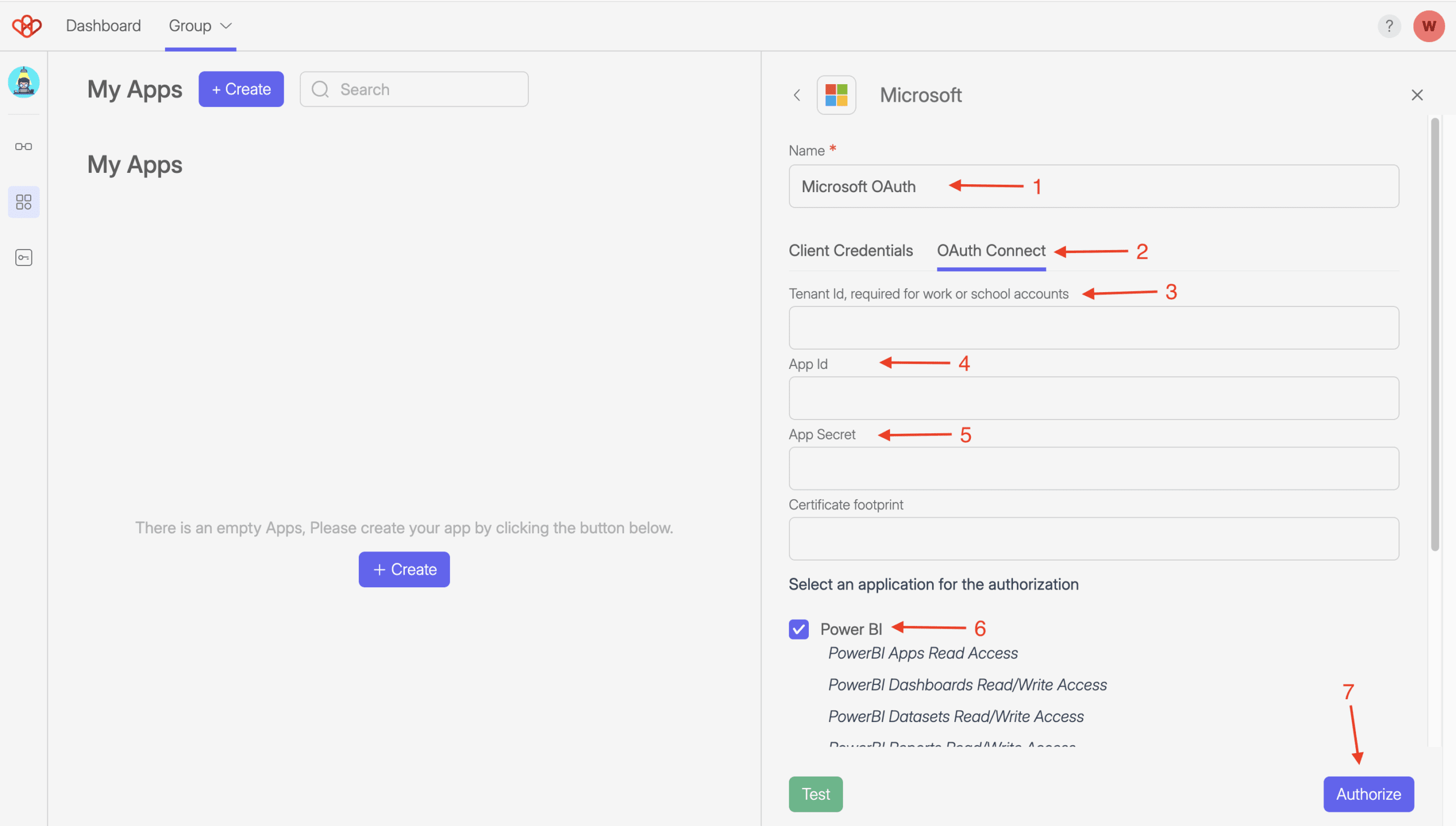The height and width of the screenshot is (826, 1456).
Task: Click the App Id input field
Action: 1094,398
